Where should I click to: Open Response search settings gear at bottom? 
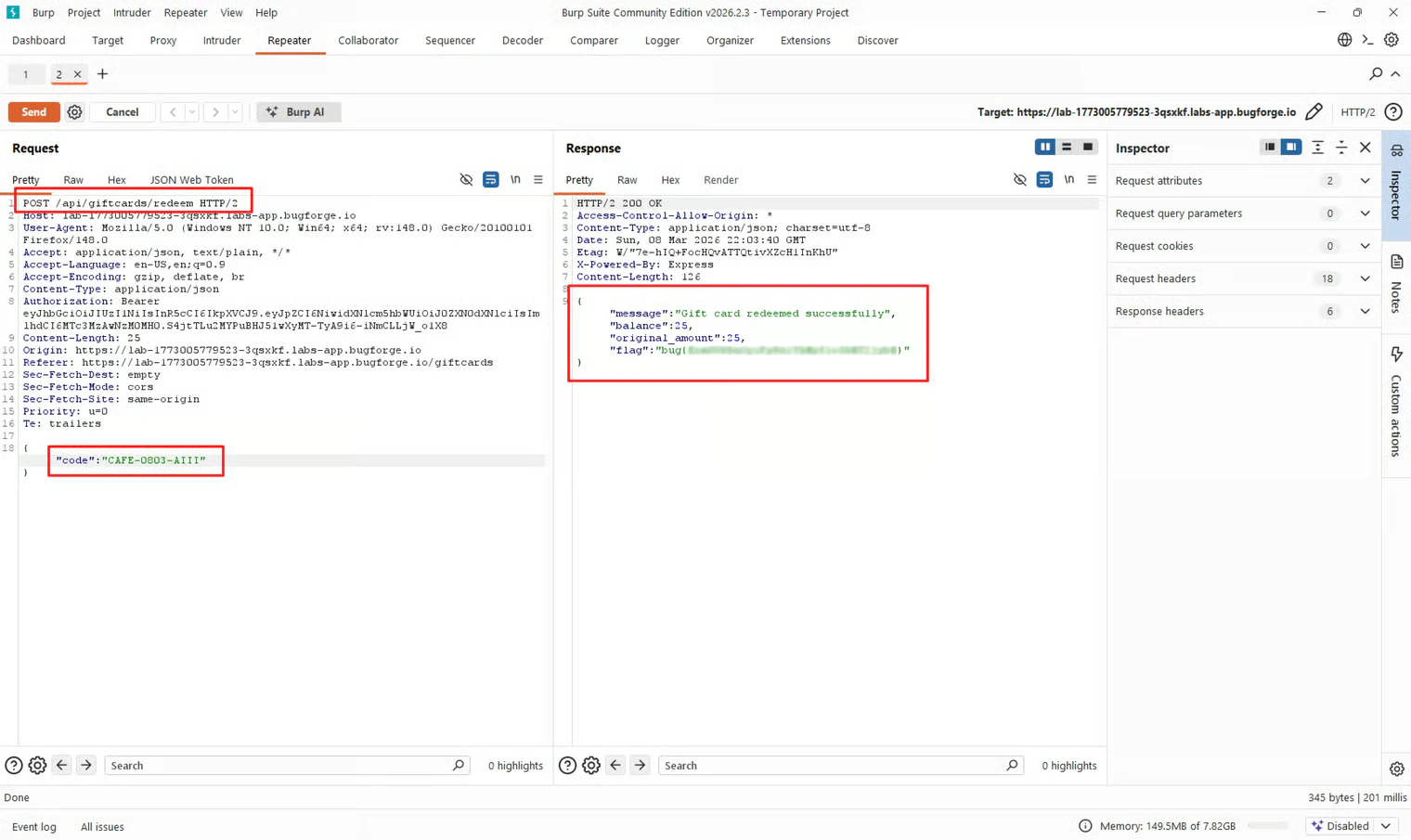[x=591, y=766]
